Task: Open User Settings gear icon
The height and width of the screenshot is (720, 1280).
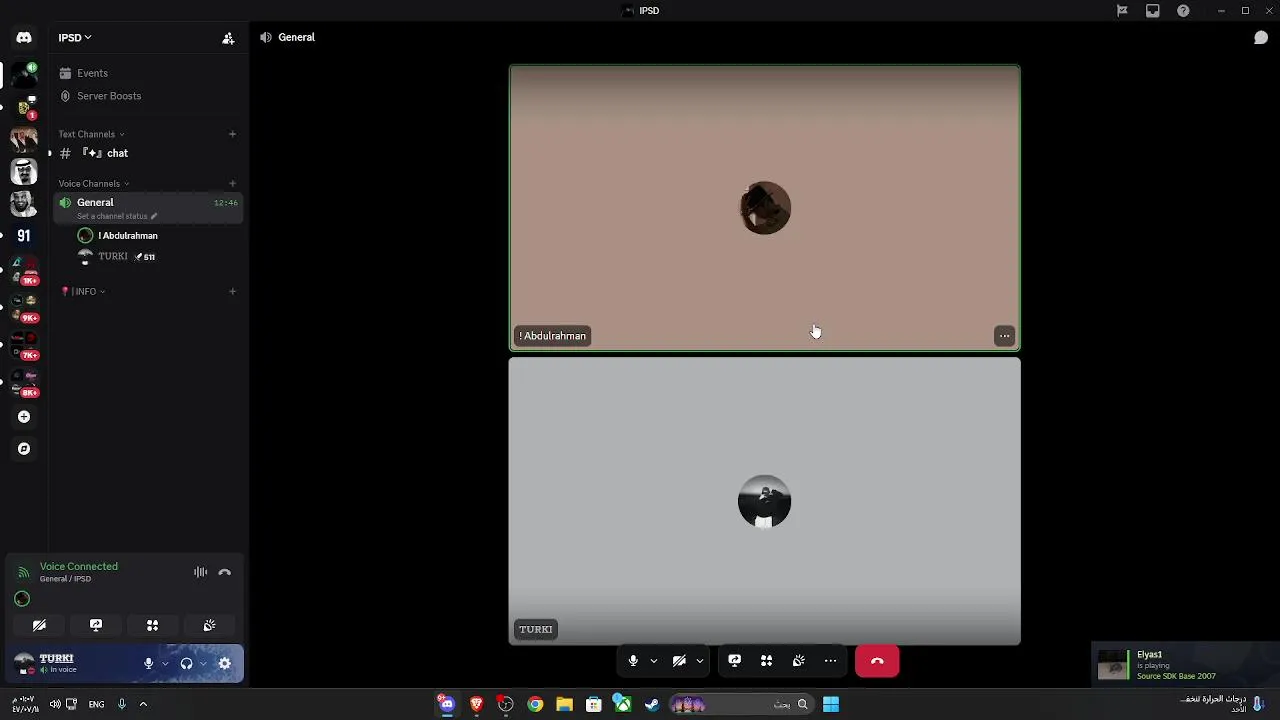Action: pyautogui.click(x=225, y=663)
